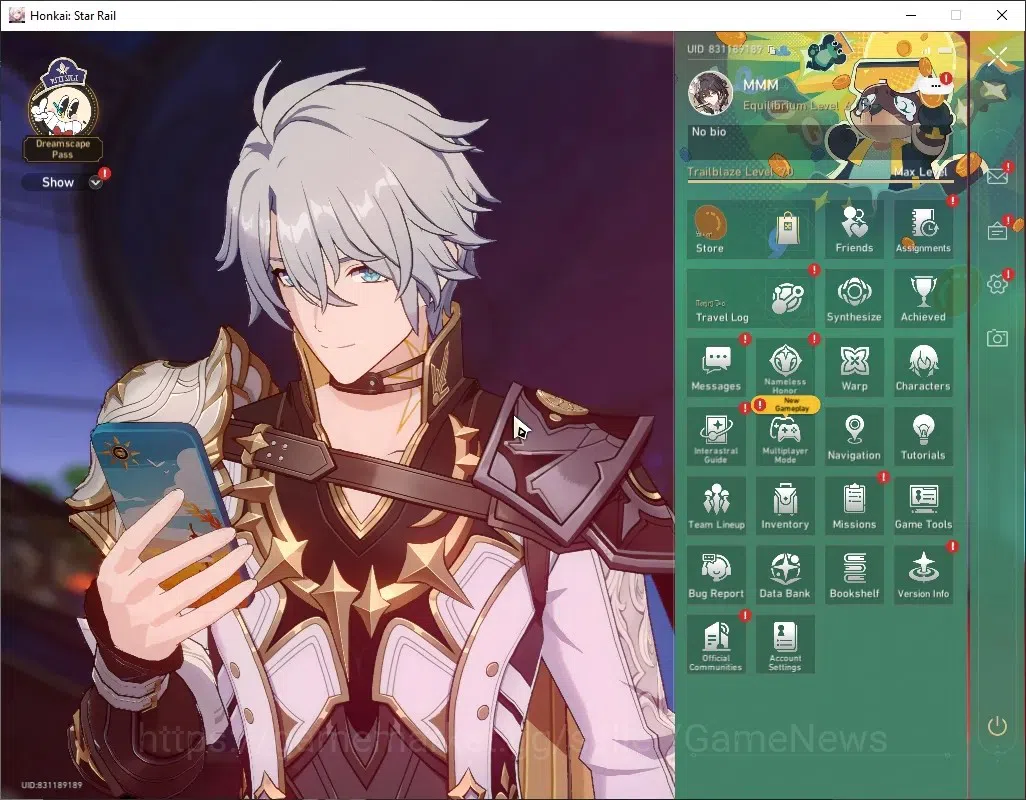Open the settings gear in the side strip
This screenshot has width=1026, height=800.
coord(997,284)
